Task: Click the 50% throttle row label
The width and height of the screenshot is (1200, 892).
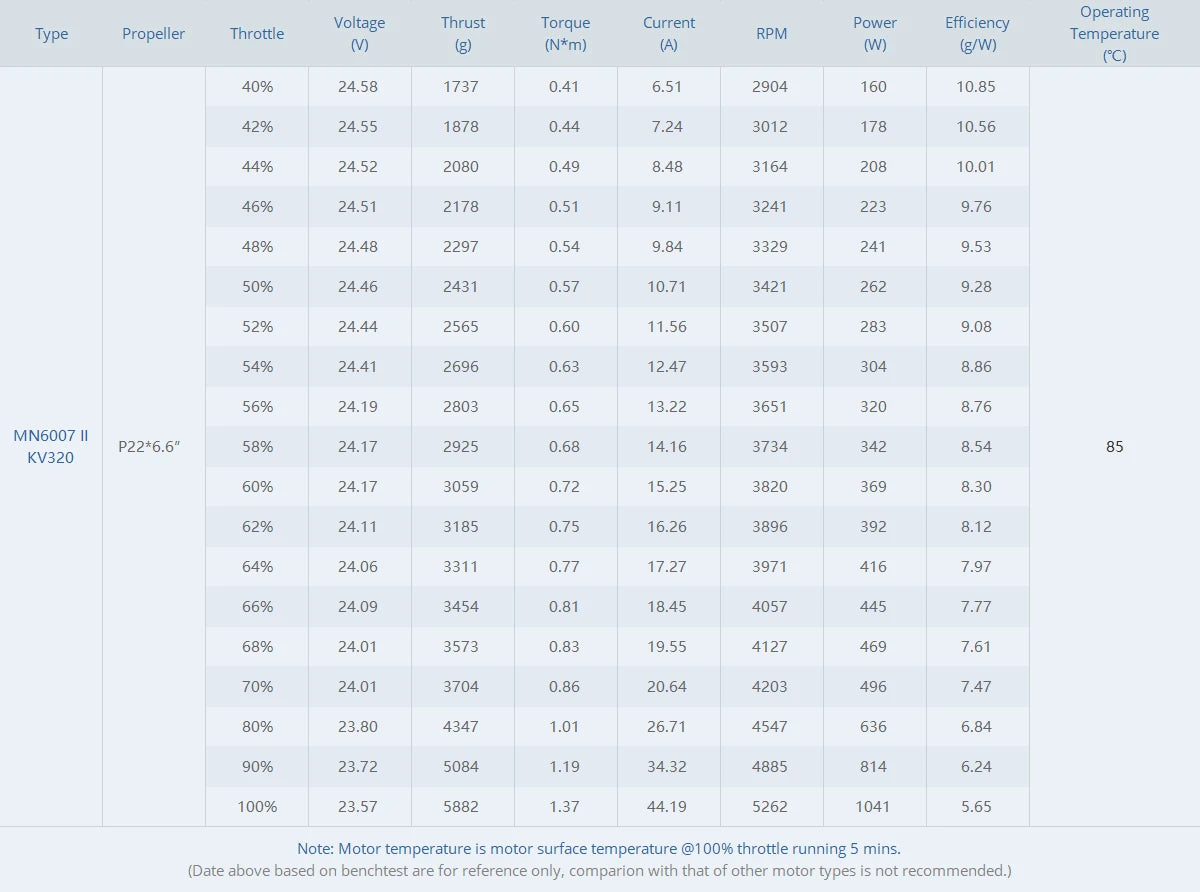Action: pos(257,287)
